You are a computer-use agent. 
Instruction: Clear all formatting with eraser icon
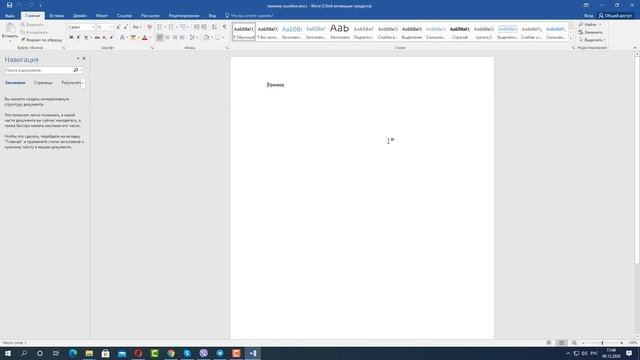pos(149,27)
